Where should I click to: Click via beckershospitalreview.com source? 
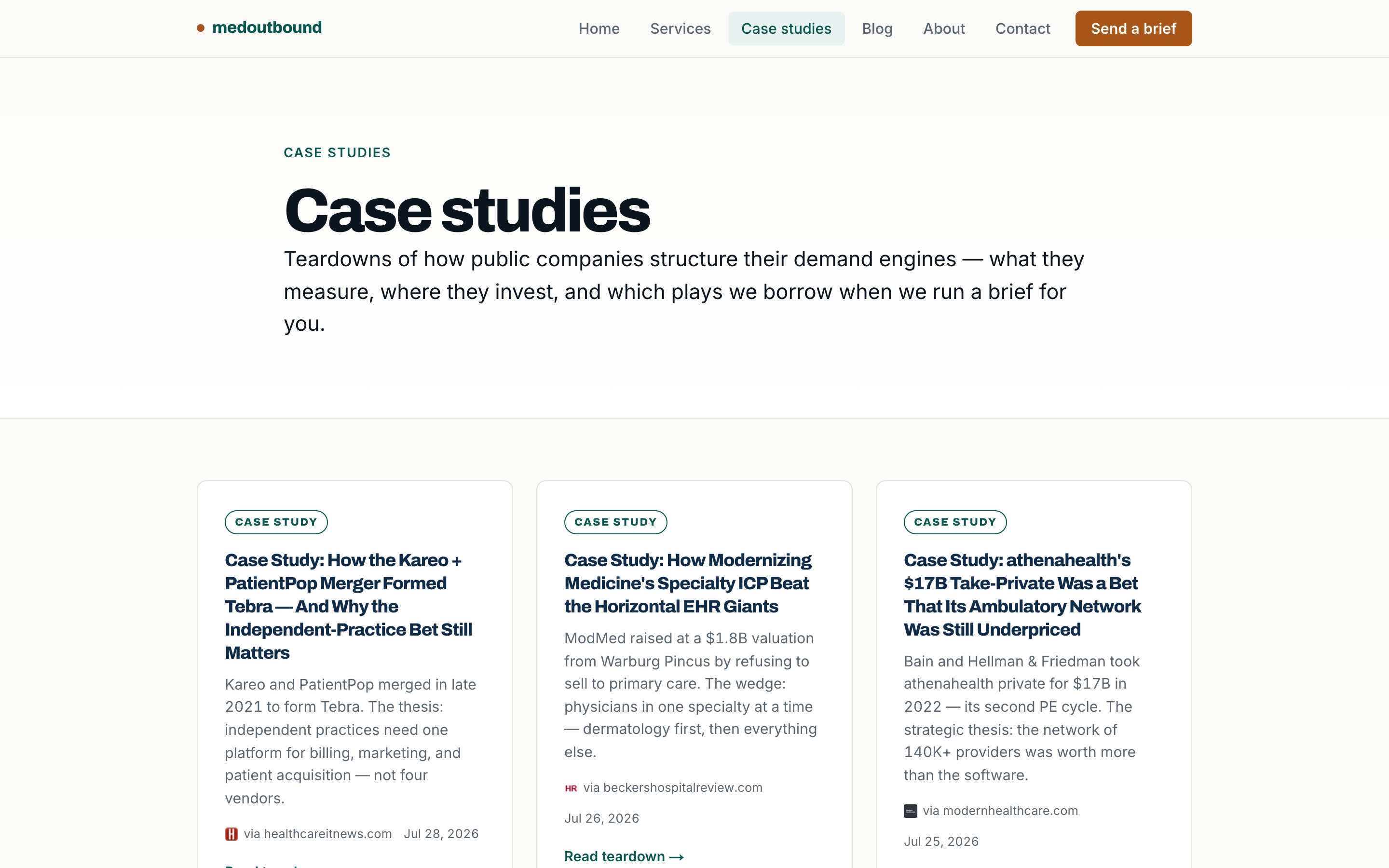tap(673, 787)
